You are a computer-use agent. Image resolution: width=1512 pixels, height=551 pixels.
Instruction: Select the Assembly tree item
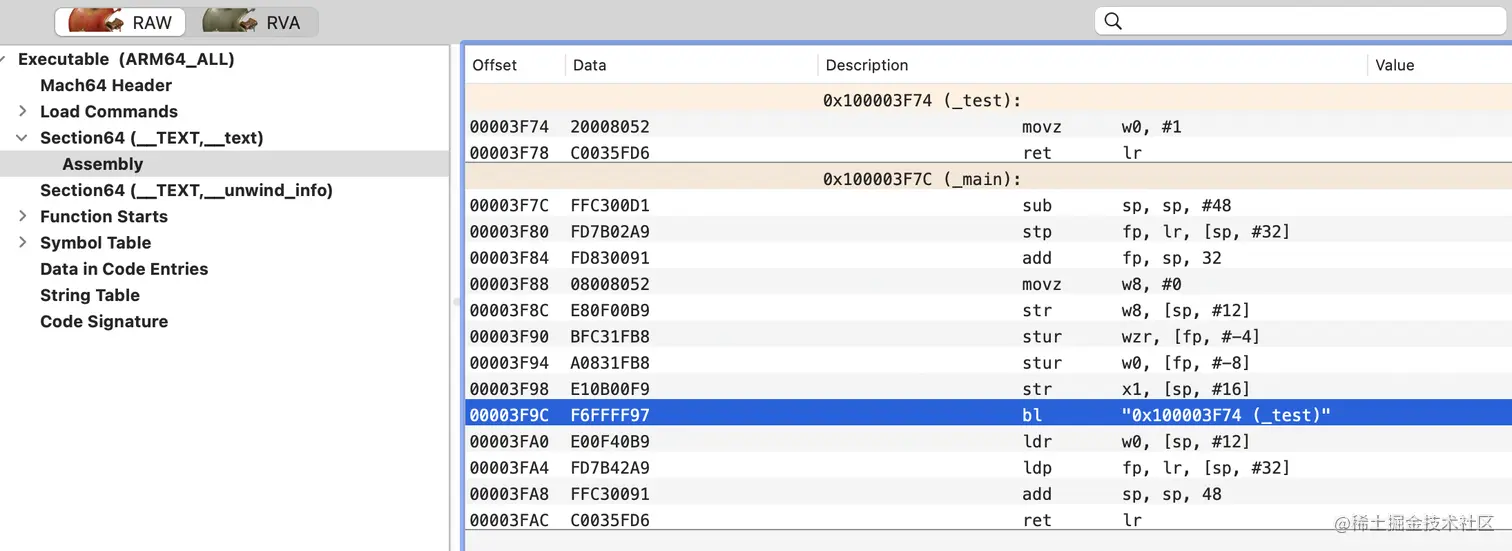coord(103,164)
